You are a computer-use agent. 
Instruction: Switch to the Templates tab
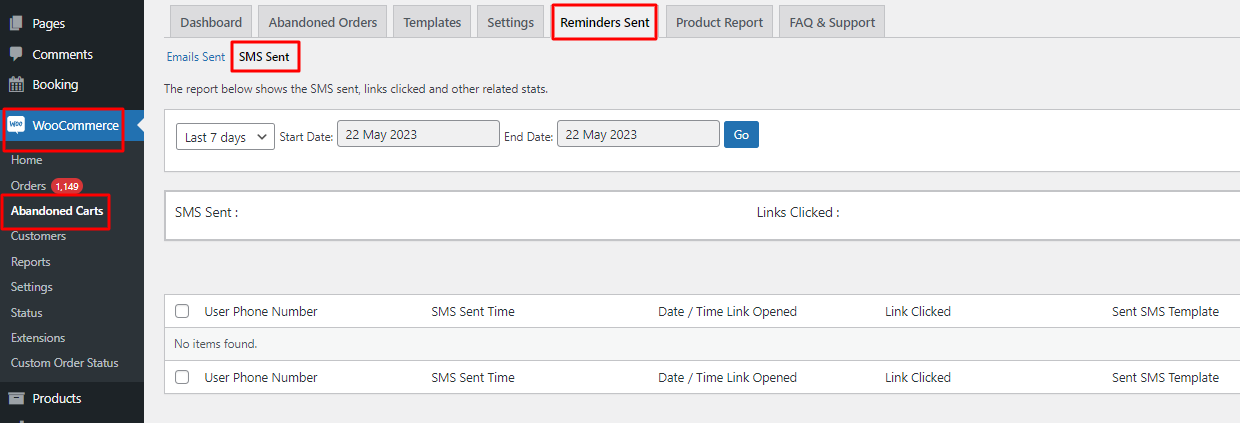coord(432,22)
